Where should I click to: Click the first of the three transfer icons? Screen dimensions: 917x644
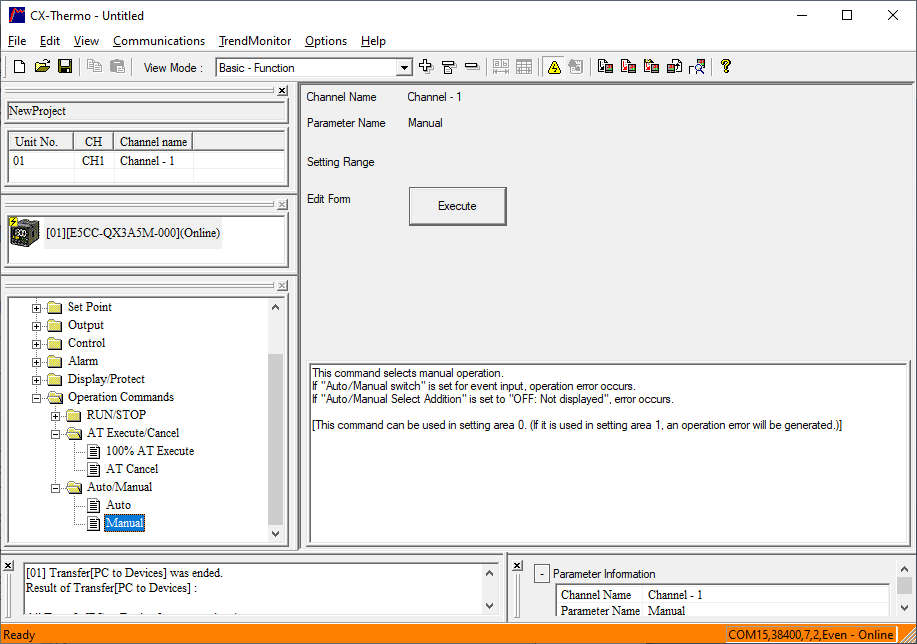(x=605, y=67)
